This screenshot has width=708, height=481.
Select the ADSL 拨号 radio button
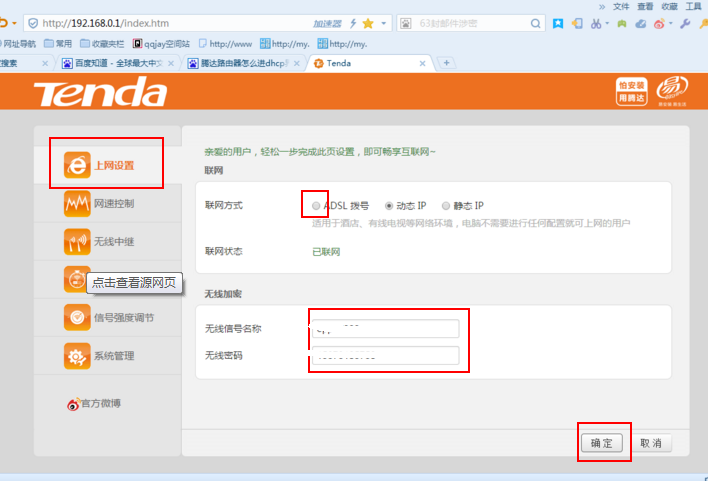[x=316, y=206]
